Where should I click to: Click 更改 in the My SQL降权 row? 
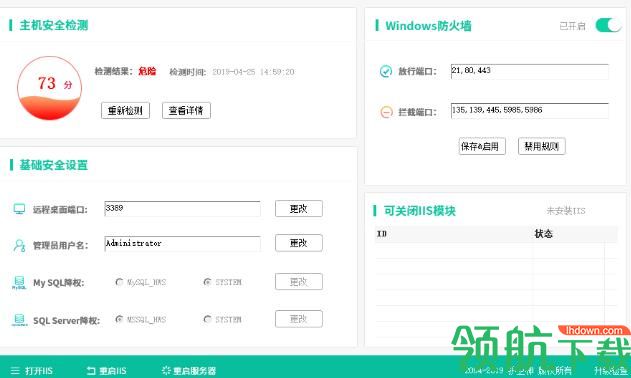pos(299,281)
